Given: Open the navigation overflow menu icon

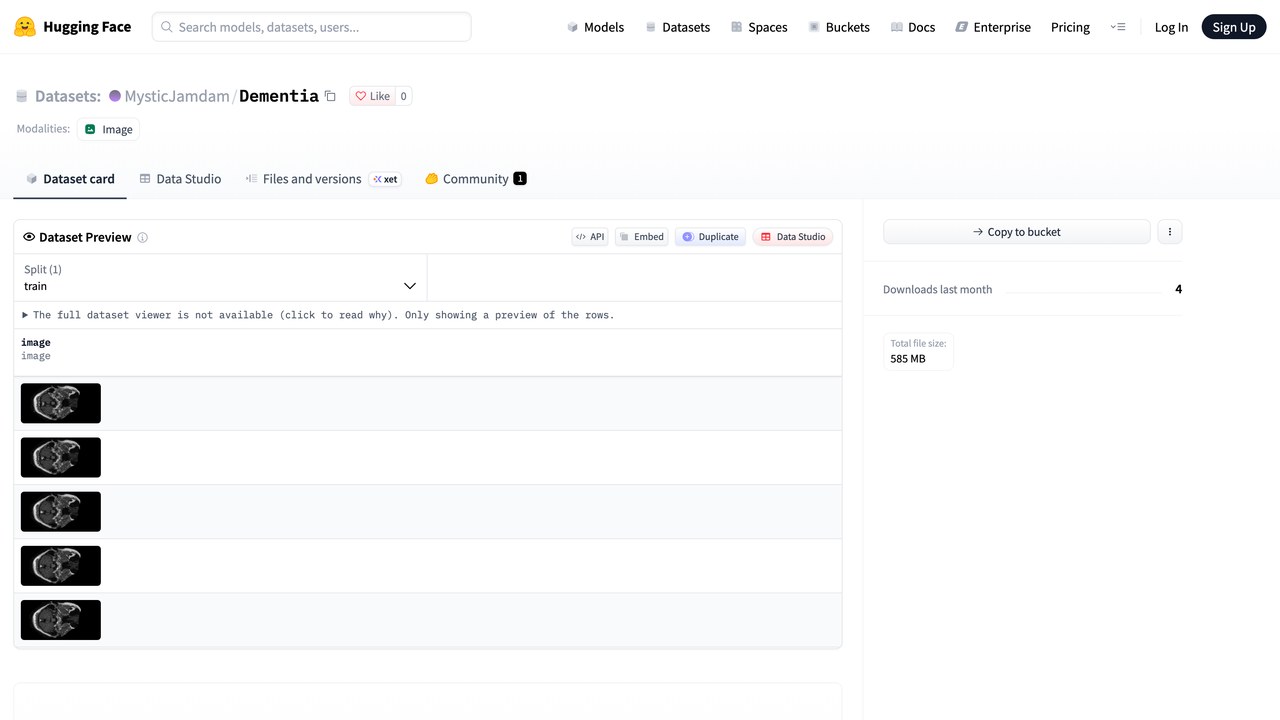Looking at the screenshot, I should (x=1118, y=27).
